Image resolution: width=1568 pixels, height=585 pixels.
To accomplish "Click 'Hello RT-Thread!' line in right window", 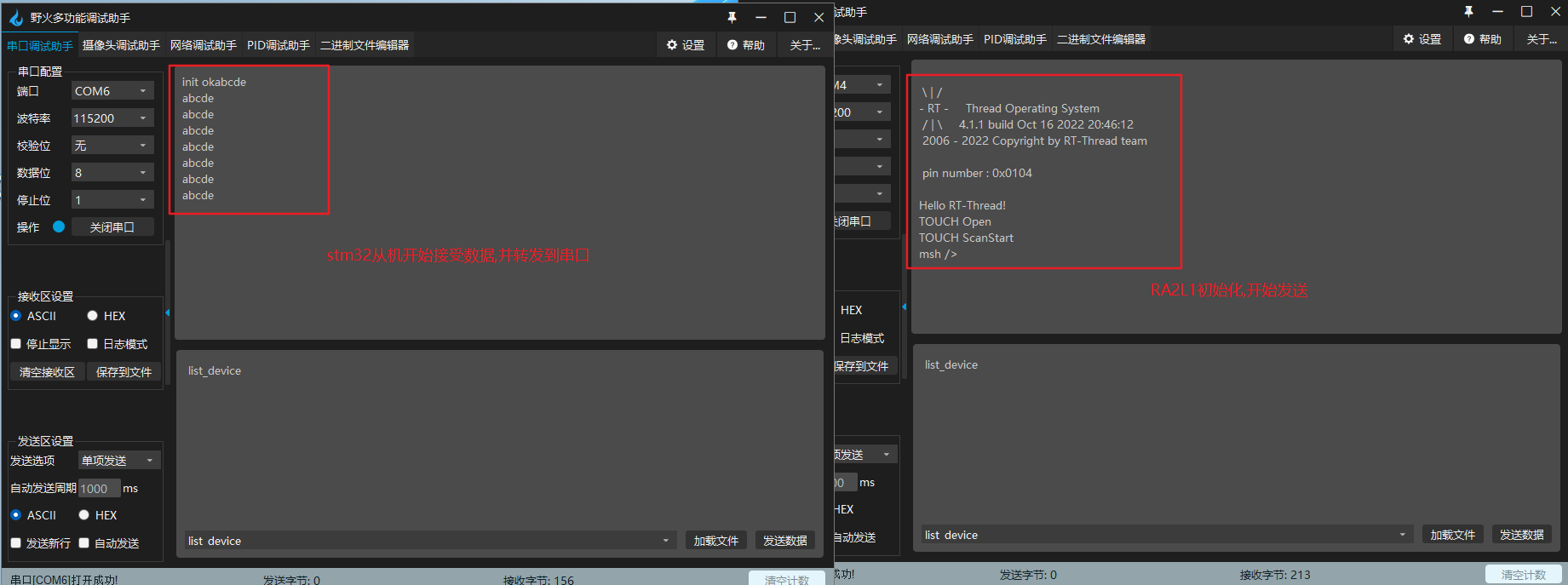I will tap(962, 205).
